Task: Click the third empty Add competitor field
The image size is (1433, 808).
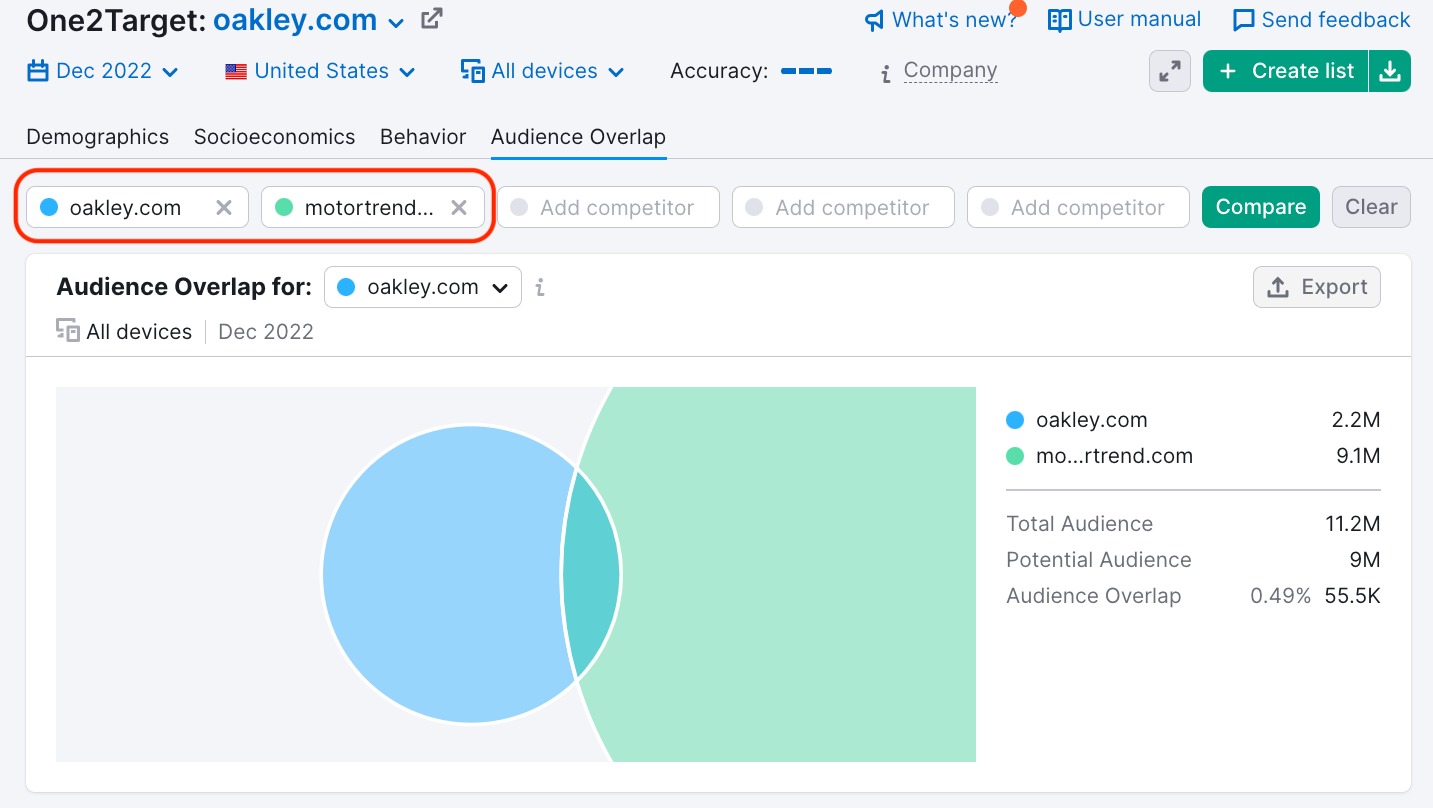Action: click(1078, 207)
